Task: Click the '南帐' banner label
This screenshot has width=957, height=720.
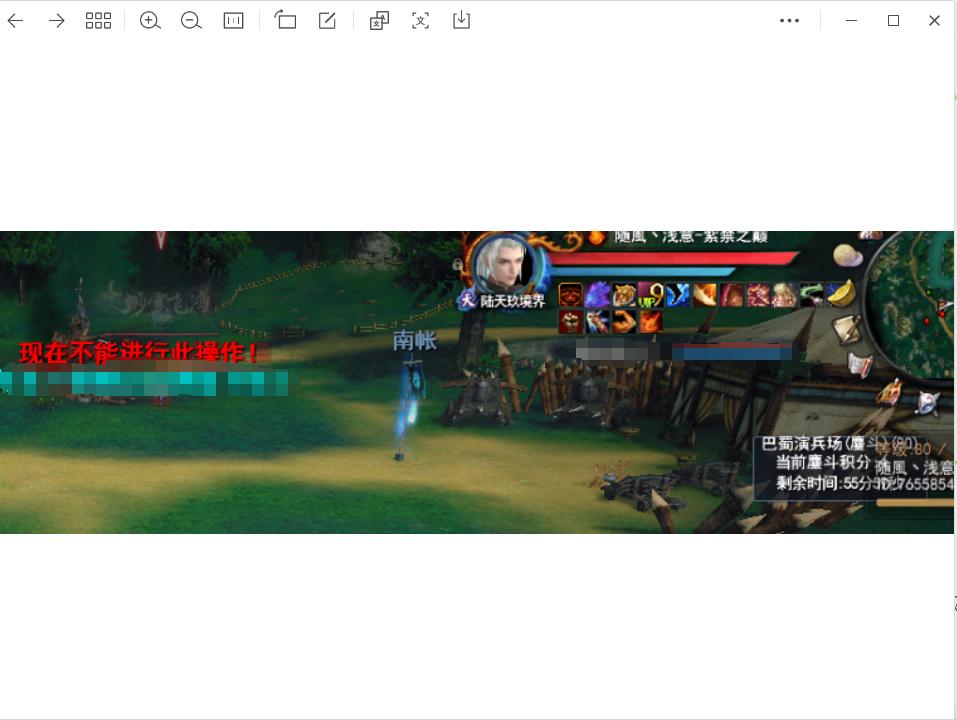Action: (x=414, y=341)
